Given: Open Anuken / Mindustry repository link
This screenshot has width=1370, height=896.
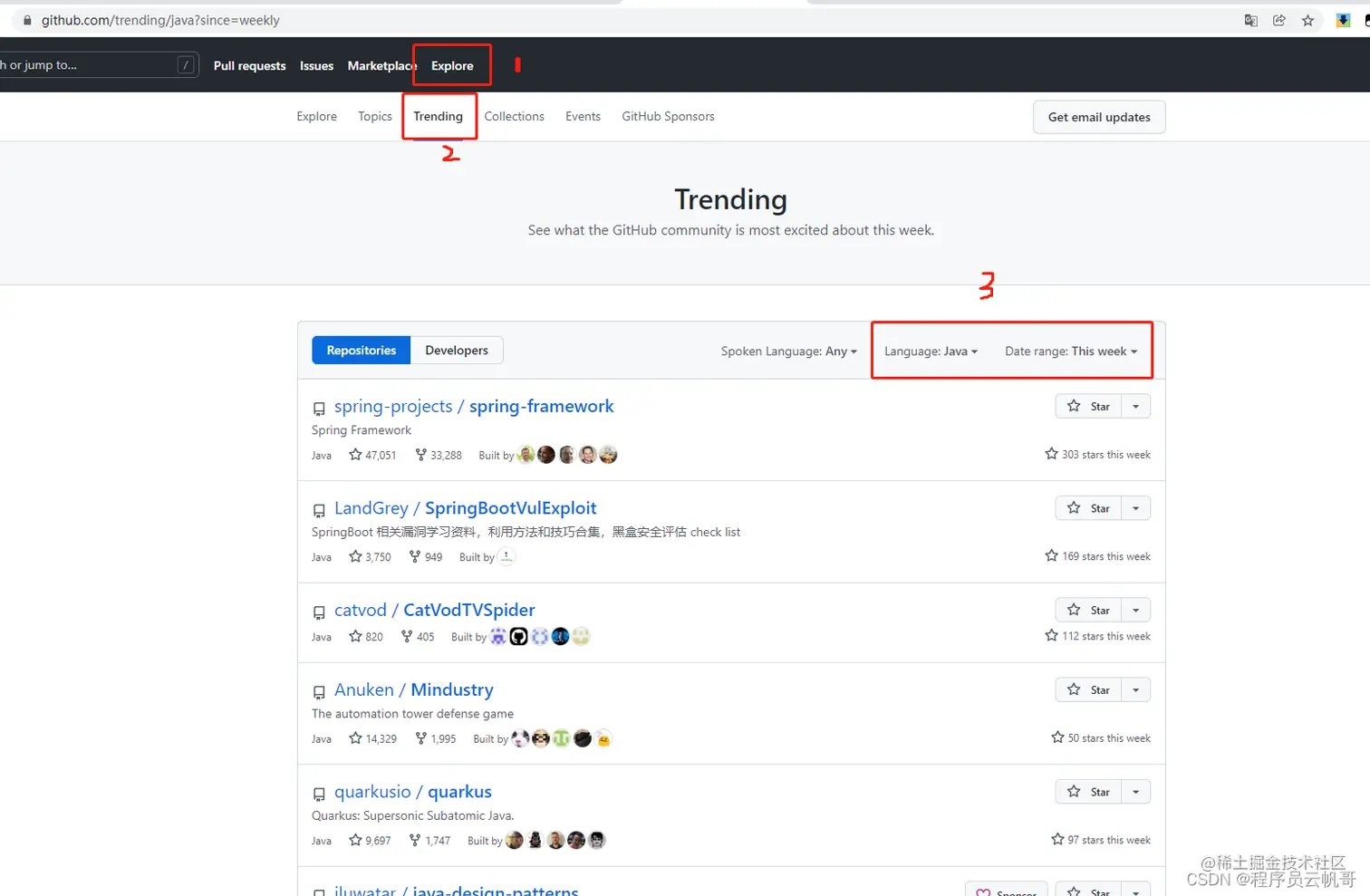Looking at the screenshot, I should coord(413,689).
